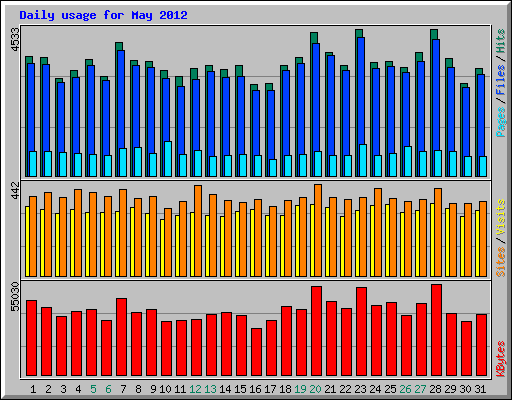This screenshot has height=400, width=512.
Task: Click the yellow bar for day 10
Action: click(x=163, y=248)
